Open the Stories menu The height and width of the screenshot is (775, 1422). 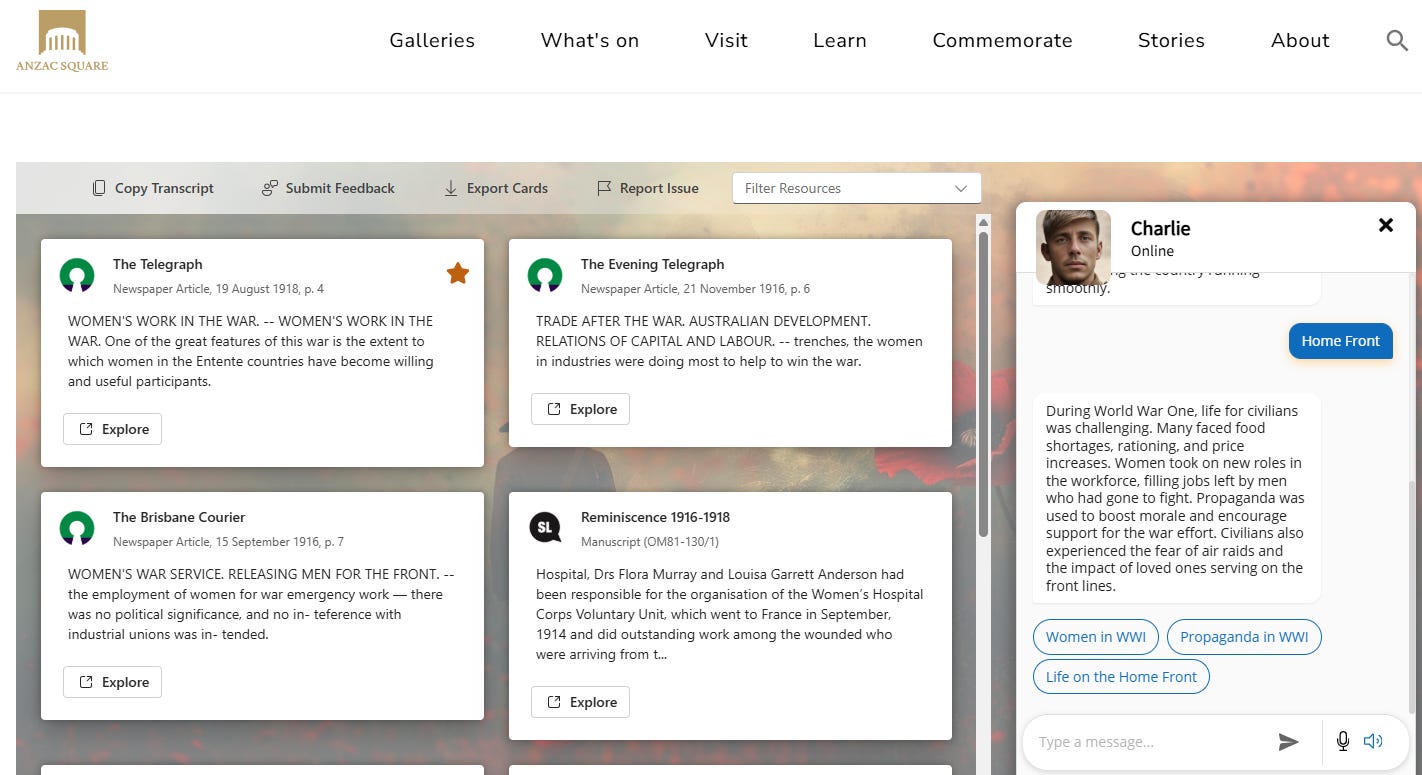pyautogui.click(x=1171, y=41)
